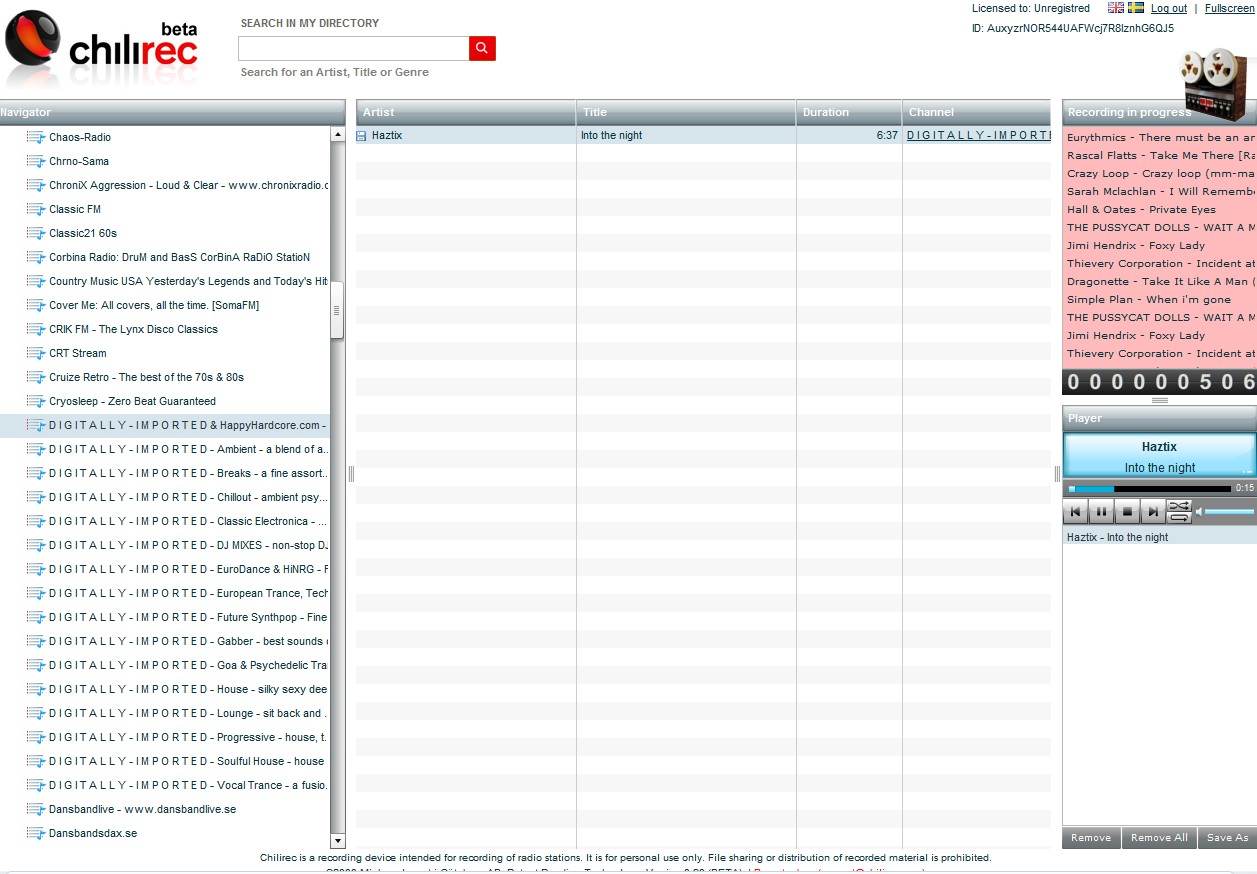Screen dimensions: 1257x874
Task: Click the Save As button
Action: click(1227, 838)
